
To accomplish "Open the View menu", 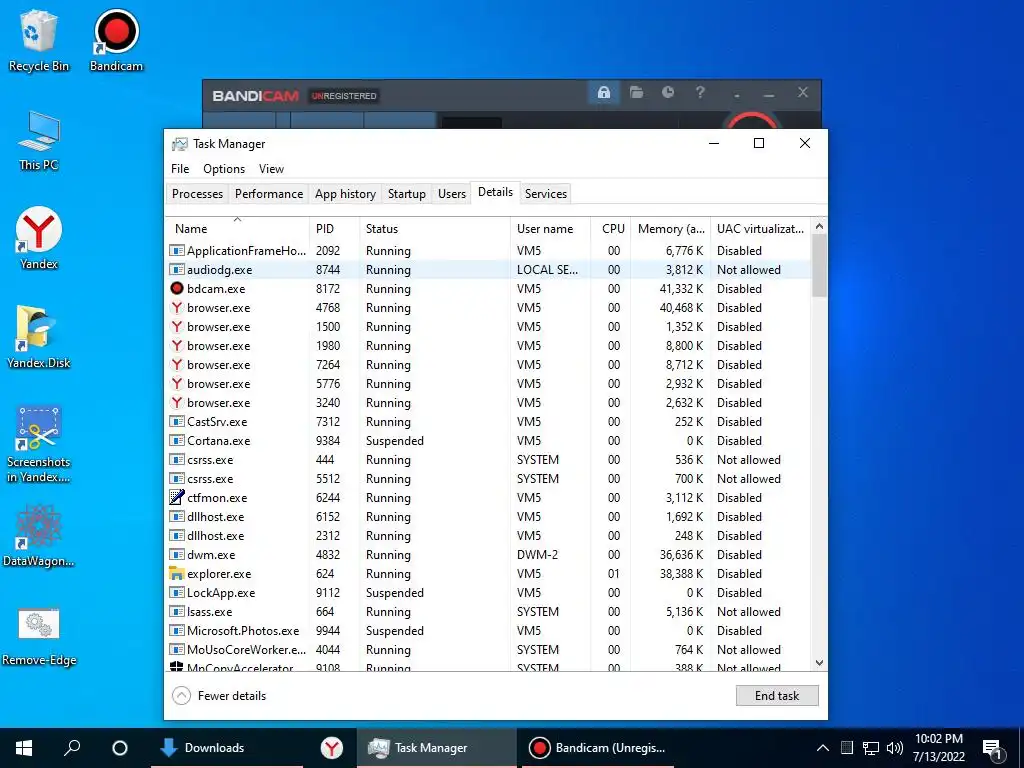I will coord(271,168).
